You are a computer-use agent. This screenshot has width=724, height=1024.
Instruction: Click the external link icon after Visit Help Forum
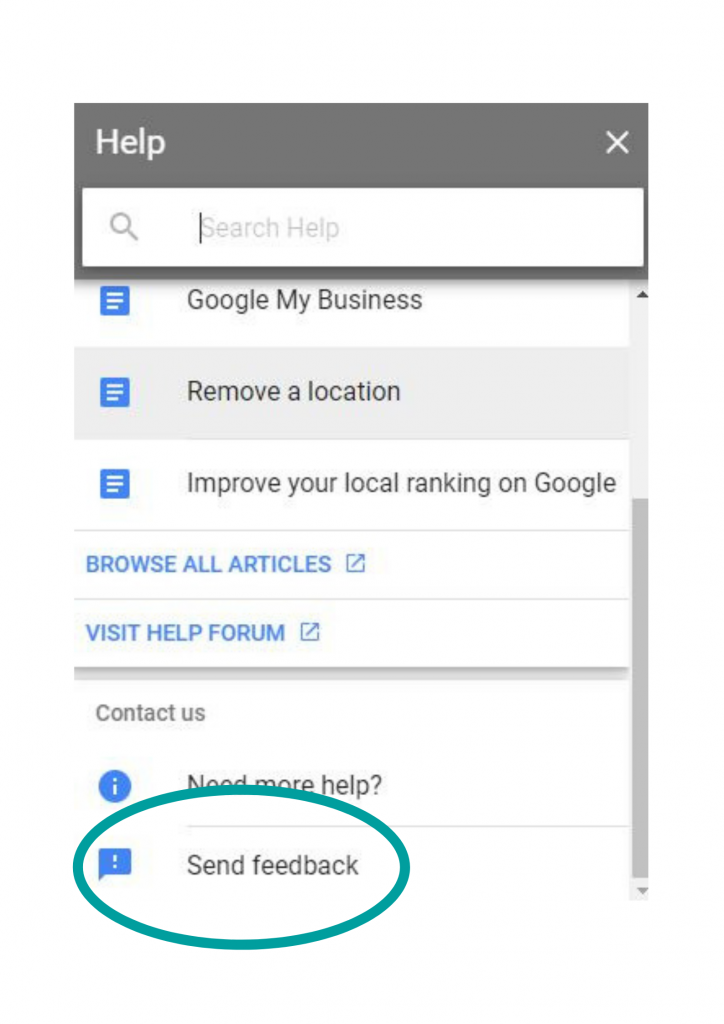(310, 632)
